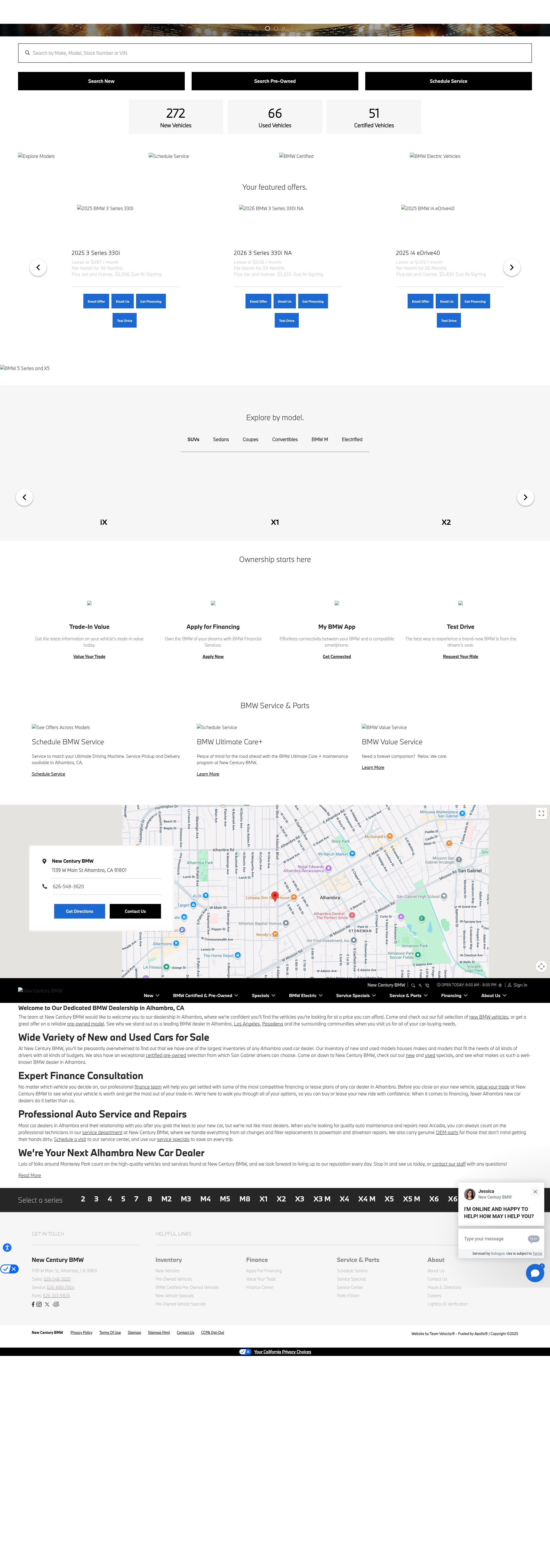Select the Convertibles model tab

[285, 439]
